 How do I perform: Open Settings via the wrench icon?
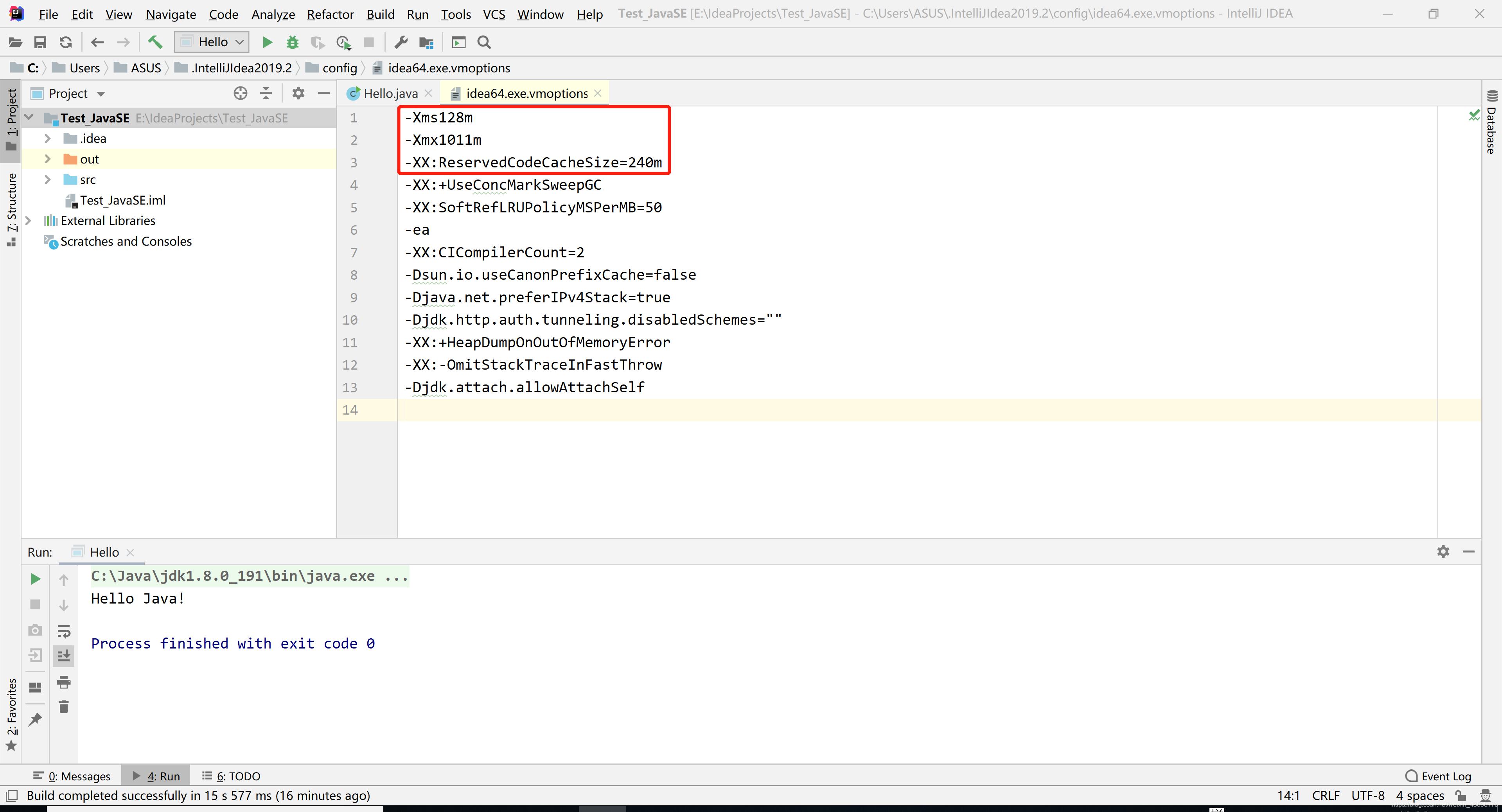point(401,42)
